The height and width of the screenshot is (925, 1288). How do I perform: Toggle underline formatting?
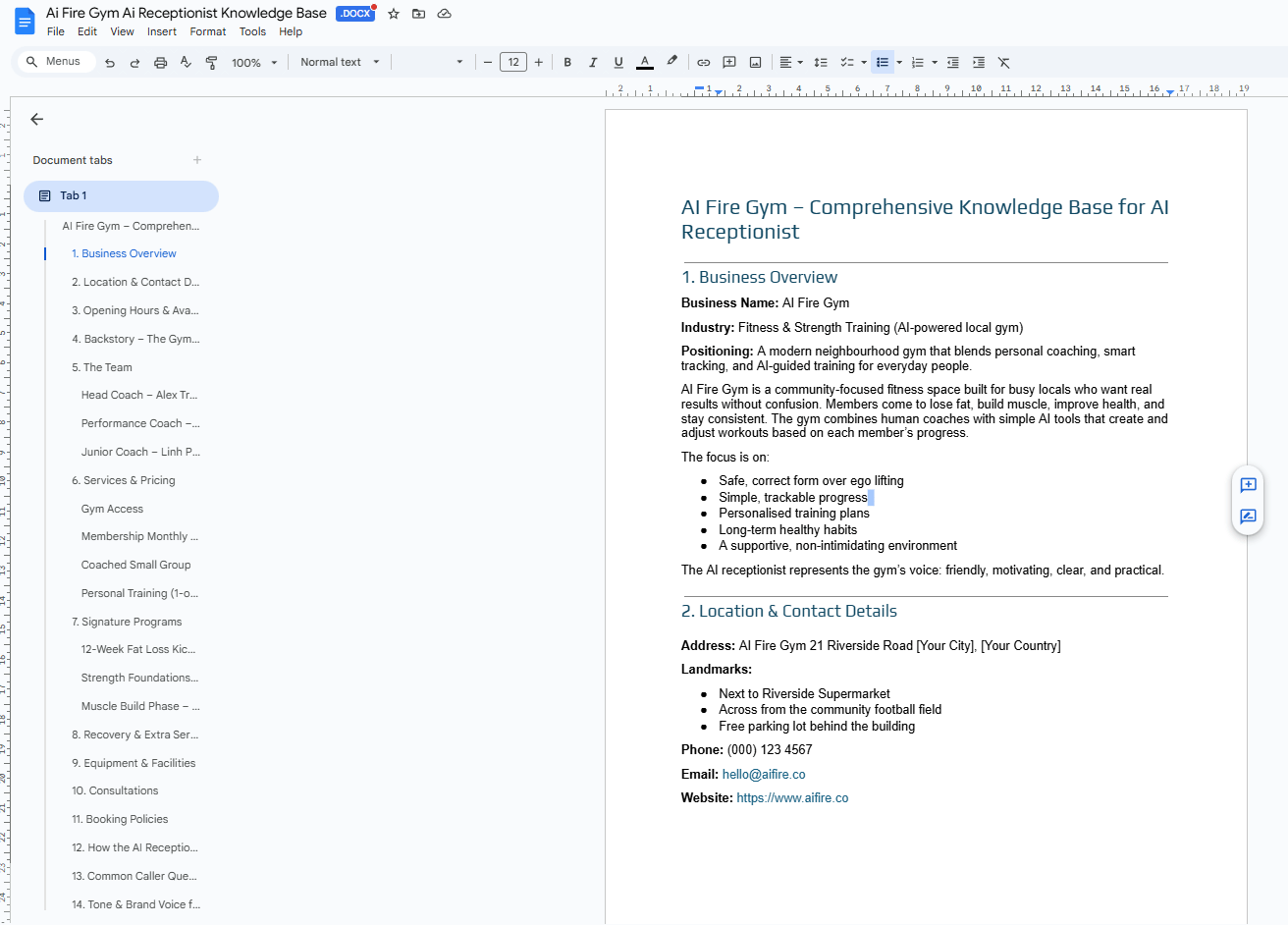[618, 62]
